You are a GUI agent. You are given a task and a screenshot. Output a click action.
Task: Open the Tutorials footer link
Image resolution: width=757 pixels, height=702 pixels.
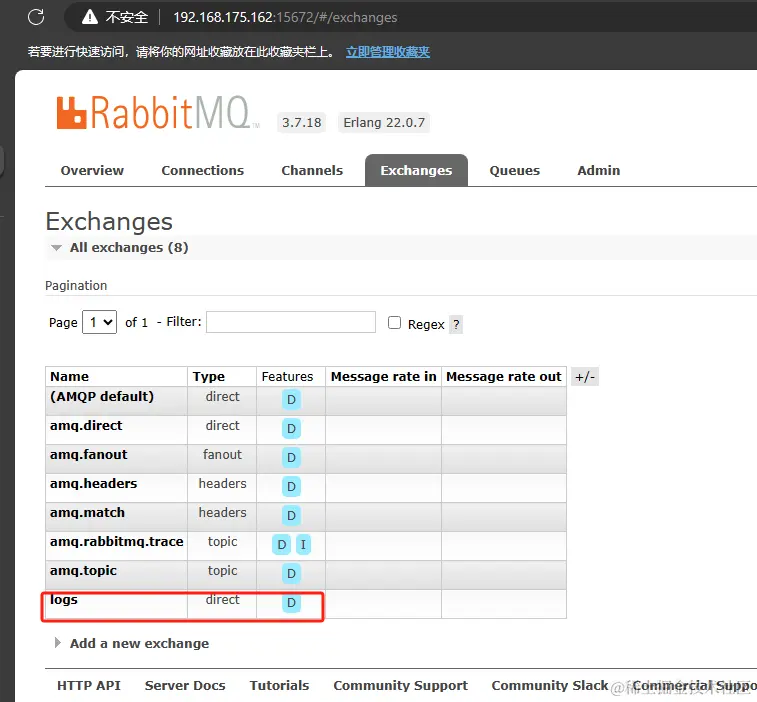coord(279,686)
